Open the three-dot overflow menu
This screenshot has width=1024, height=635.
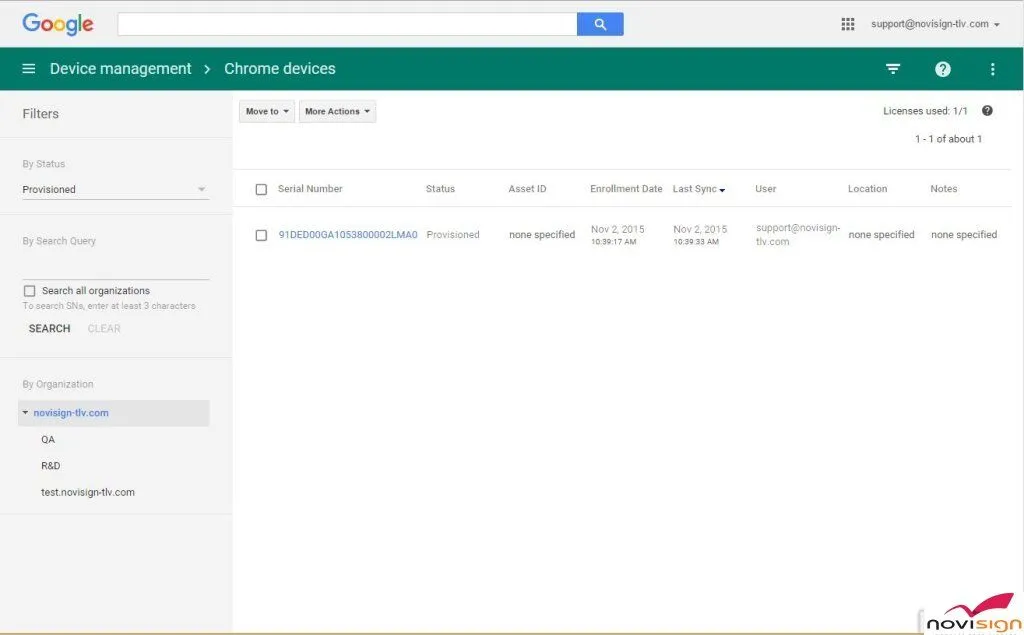point(993,69)
